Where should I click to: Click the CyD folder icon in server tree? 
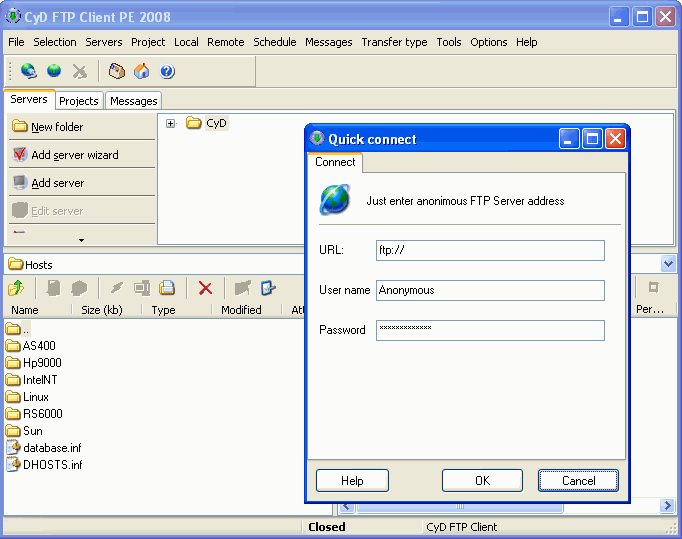click(x=194, y=123)
